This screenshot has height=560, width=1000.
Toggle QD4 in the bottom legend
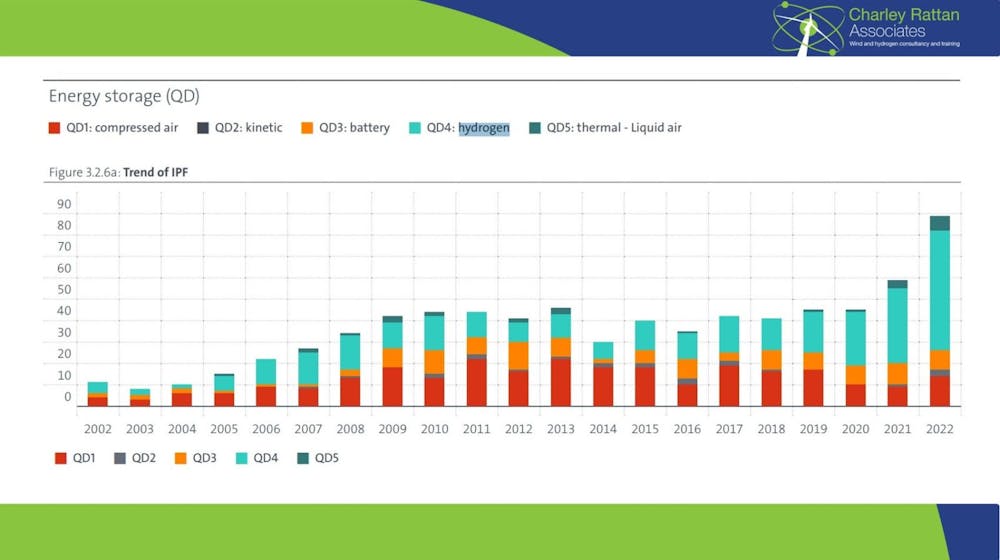point(256,458)
